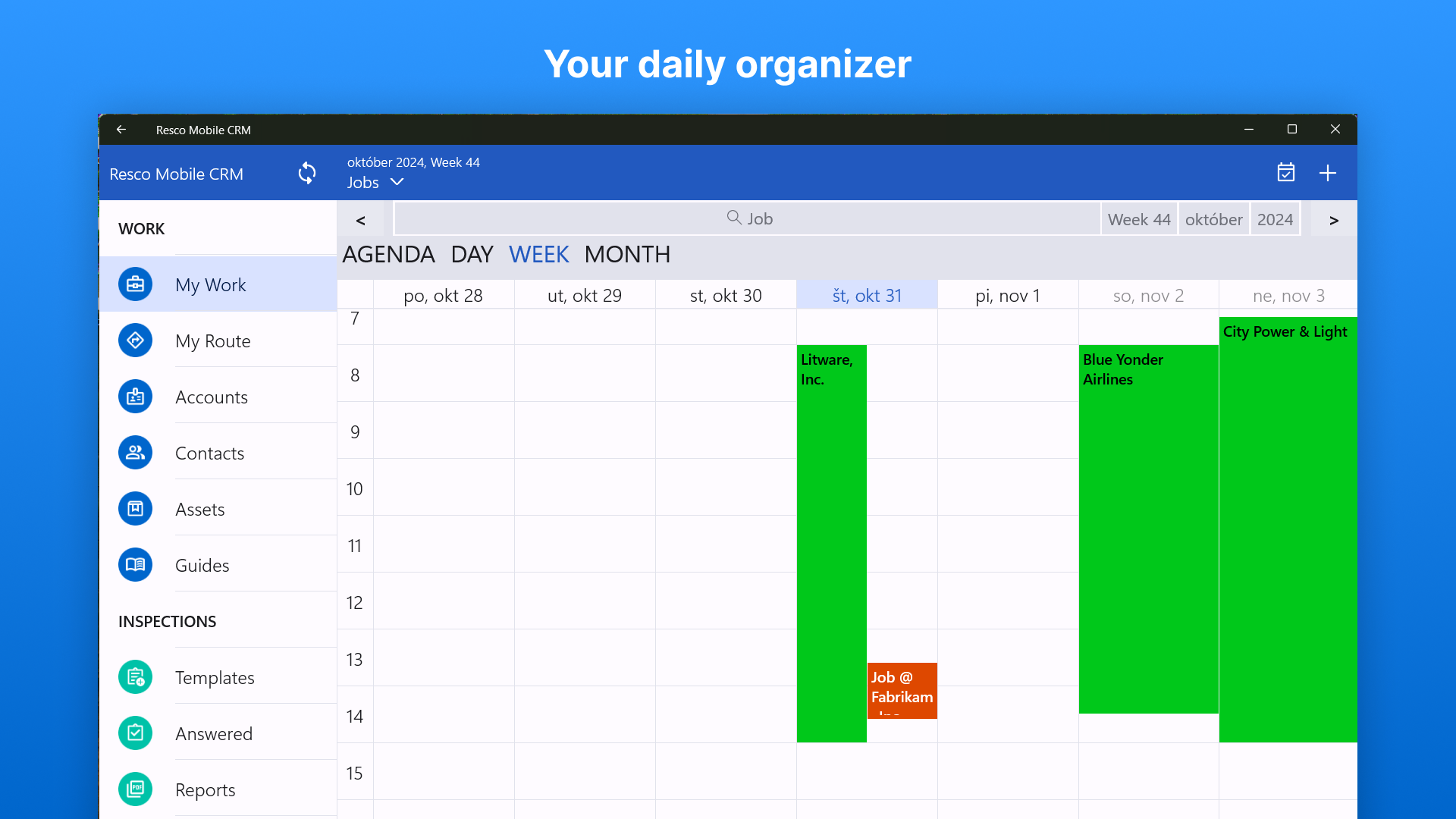Open the Guides book icon

click(135, 565)
